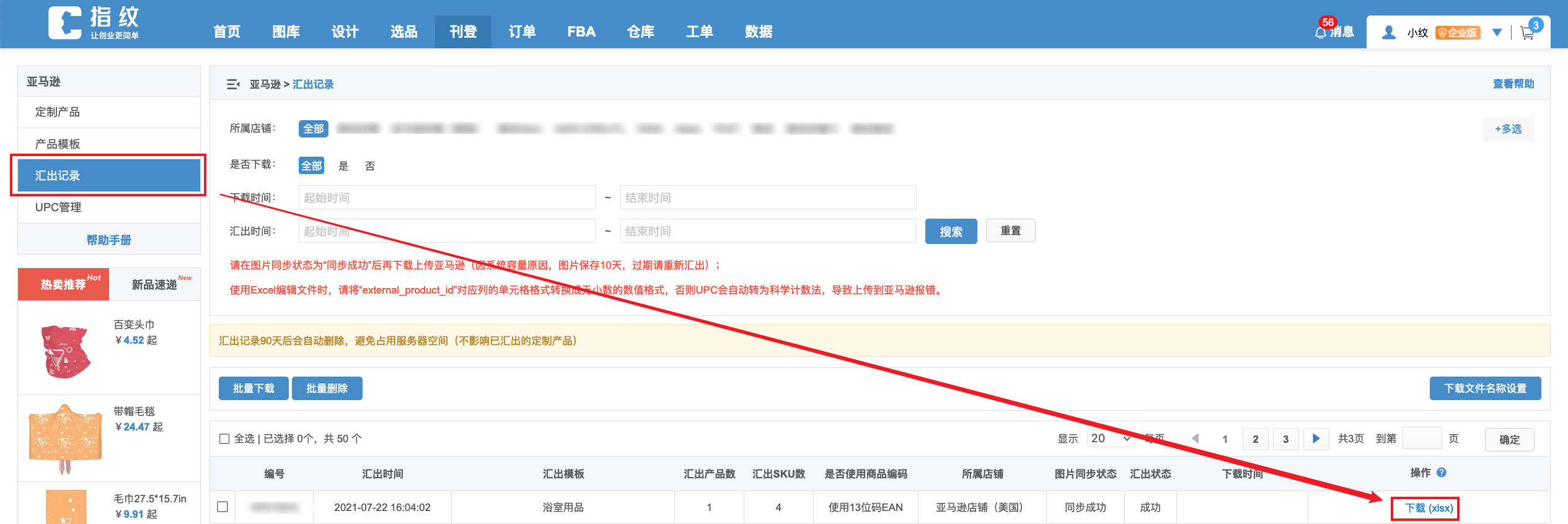Screen dimensions: 1568x524
Task: Click the 指纹 logo icon
Action: tap(64, 23)
